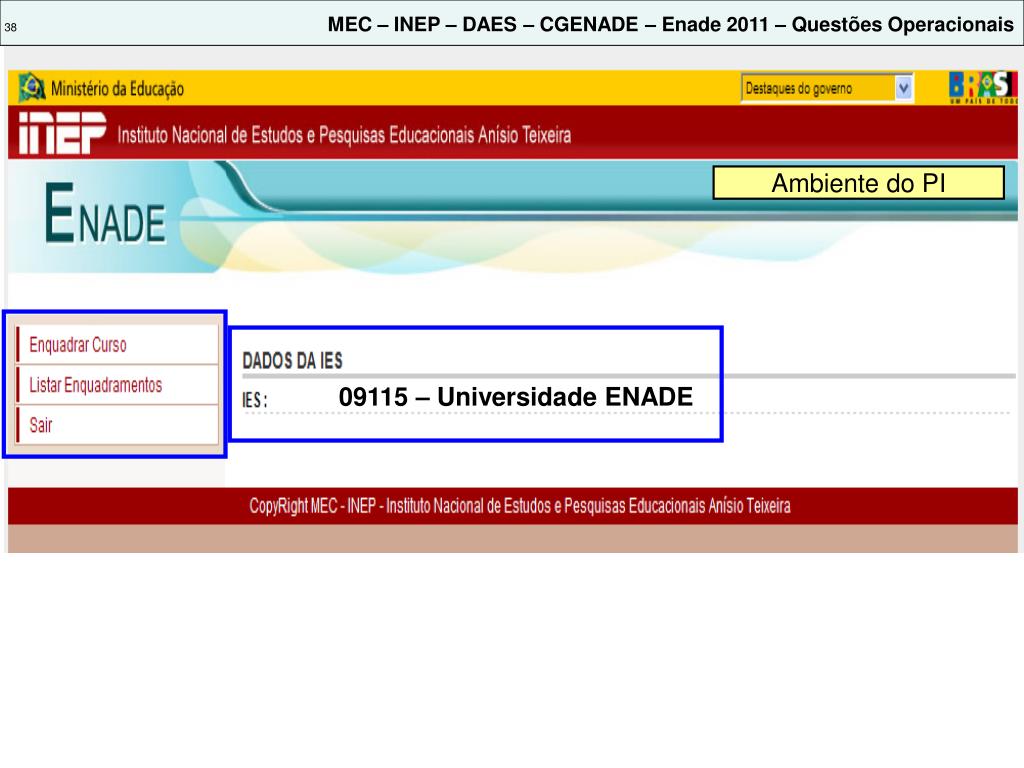
Task: Select Sair to log out
Action: click(117, 426)
